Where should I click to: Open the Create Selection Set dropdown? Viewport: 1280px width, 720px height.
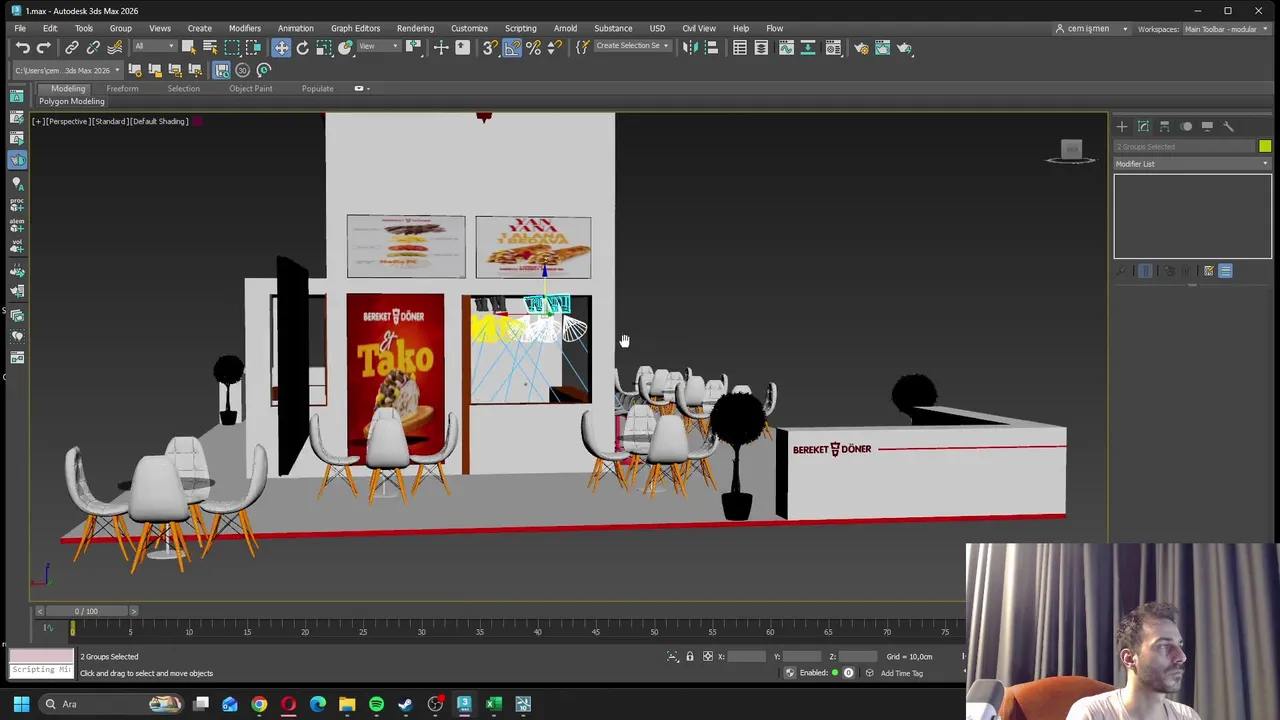(x=632, y=47)
